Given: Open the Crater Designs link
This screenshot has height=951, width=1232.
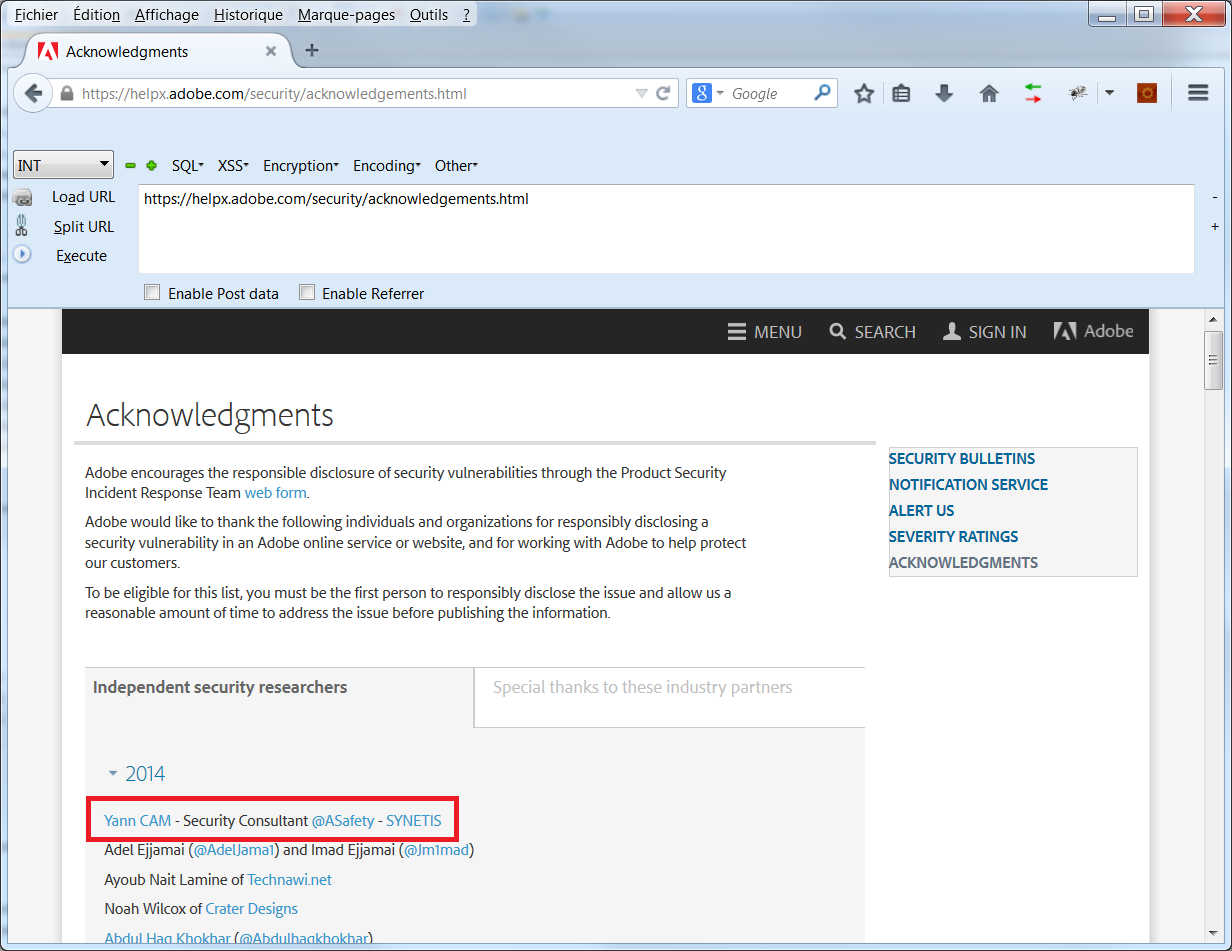Looking at the screenshot, I should 252,908.
